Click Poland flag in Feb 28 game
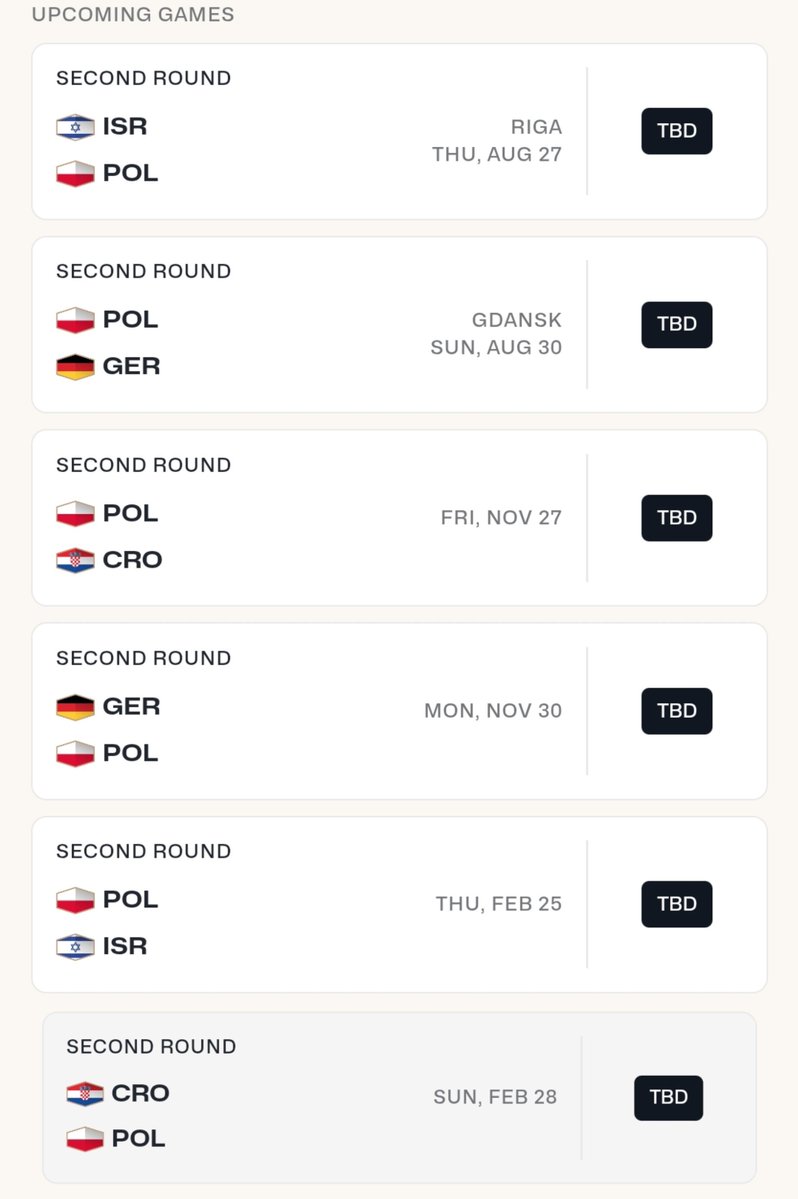This screenshot has width=798, height=1199. (85, 1139)
